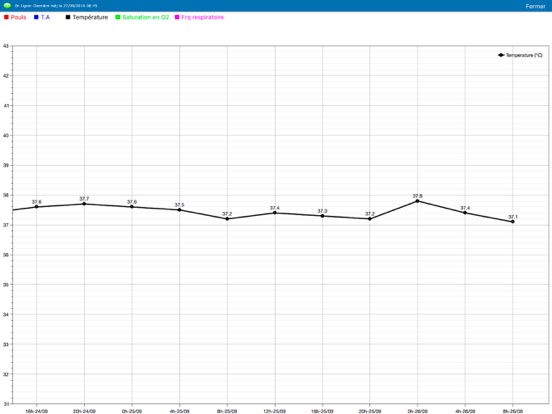
Task: Click the 38 value on the y-axis
Action: tap(6, 195)
